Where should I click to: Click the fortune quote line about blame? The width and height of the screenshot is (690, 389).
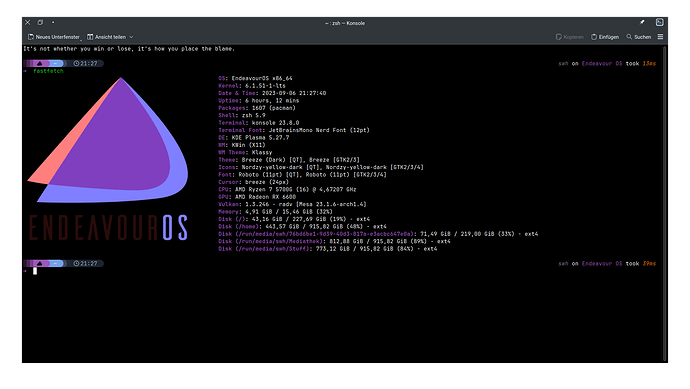[x=129, y=49]
